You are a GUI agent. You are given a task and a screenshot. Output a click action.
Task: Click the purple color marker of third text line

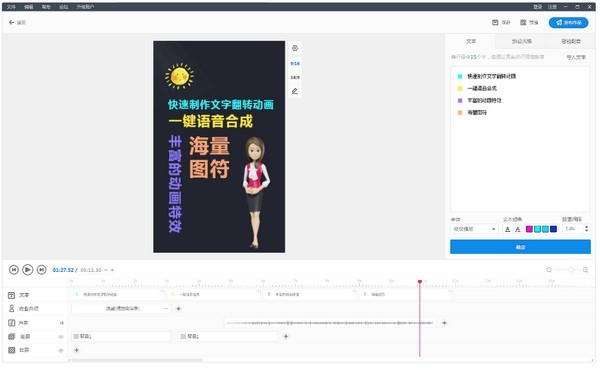tap(460, 100)
